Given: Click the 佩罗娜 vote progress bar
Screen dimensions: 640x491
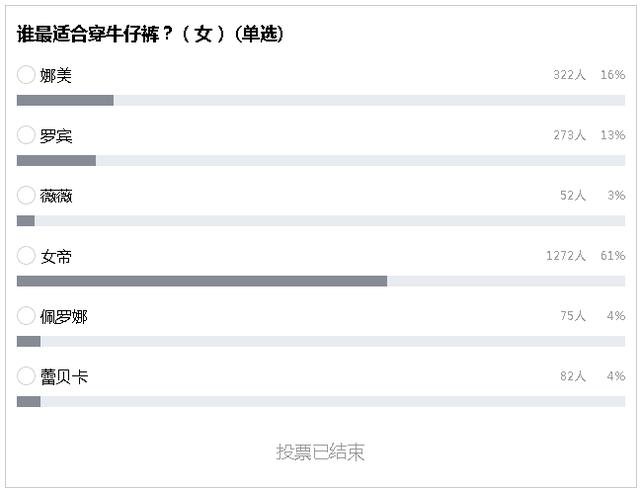Looking at the screenshot, I should pyautogui.click(x=320, y=341).
